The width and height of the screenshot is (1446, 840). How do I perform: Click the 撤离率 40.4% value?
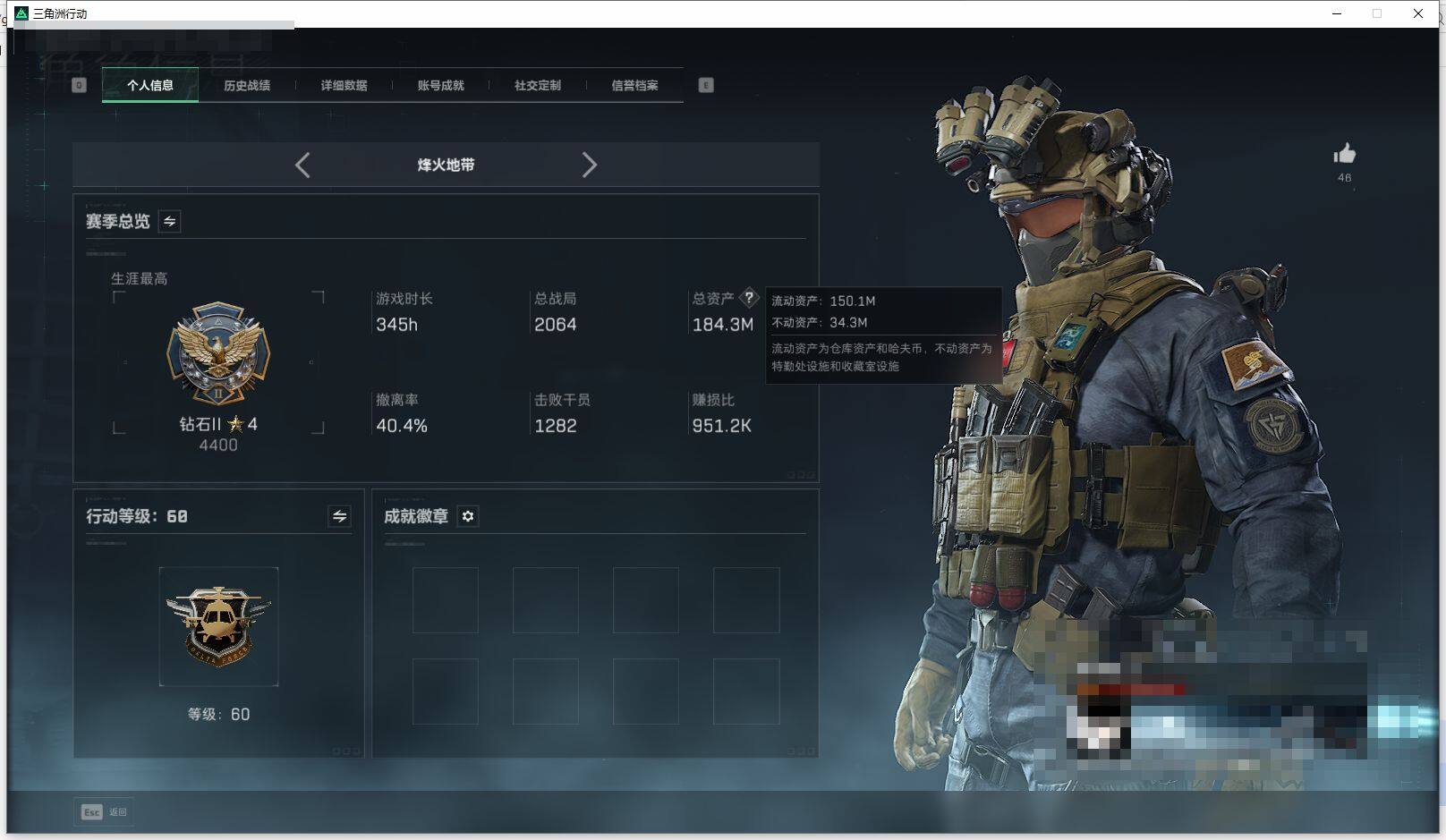click(x=402, y=426)
